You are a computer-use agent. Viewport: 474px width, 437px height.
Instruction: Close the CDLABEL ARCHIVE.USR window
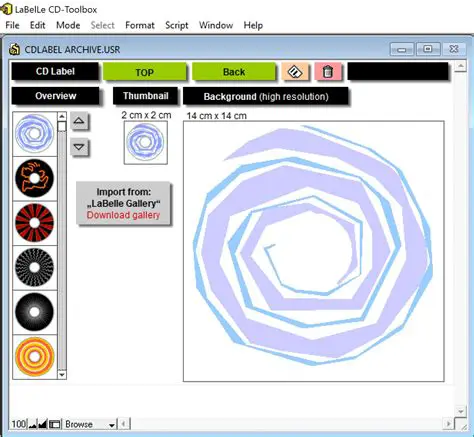(454, 49)
